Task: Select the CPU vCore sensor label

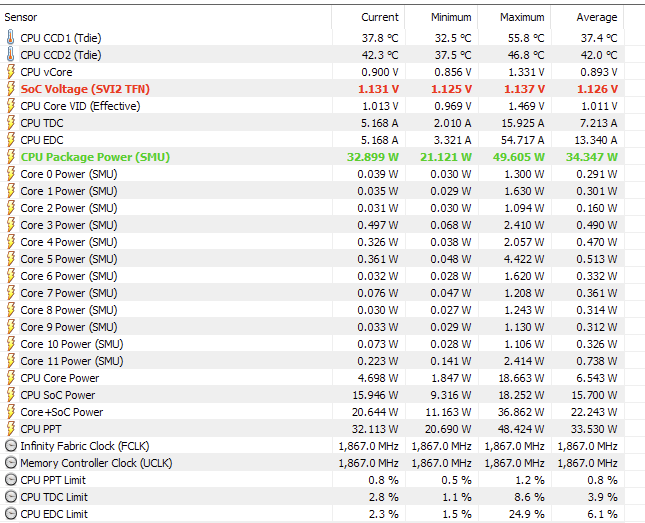Action: point(46,72)
